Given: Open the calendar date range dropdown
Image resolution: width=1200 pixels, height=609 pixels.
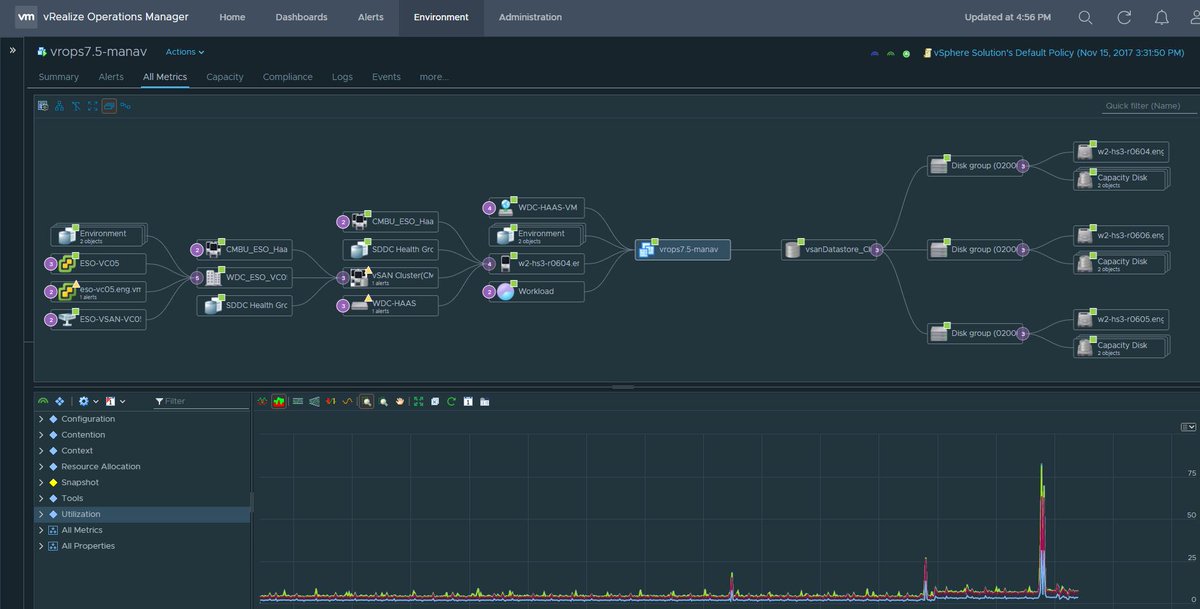Looking at the screenshot, I should (x=114, y=401).
